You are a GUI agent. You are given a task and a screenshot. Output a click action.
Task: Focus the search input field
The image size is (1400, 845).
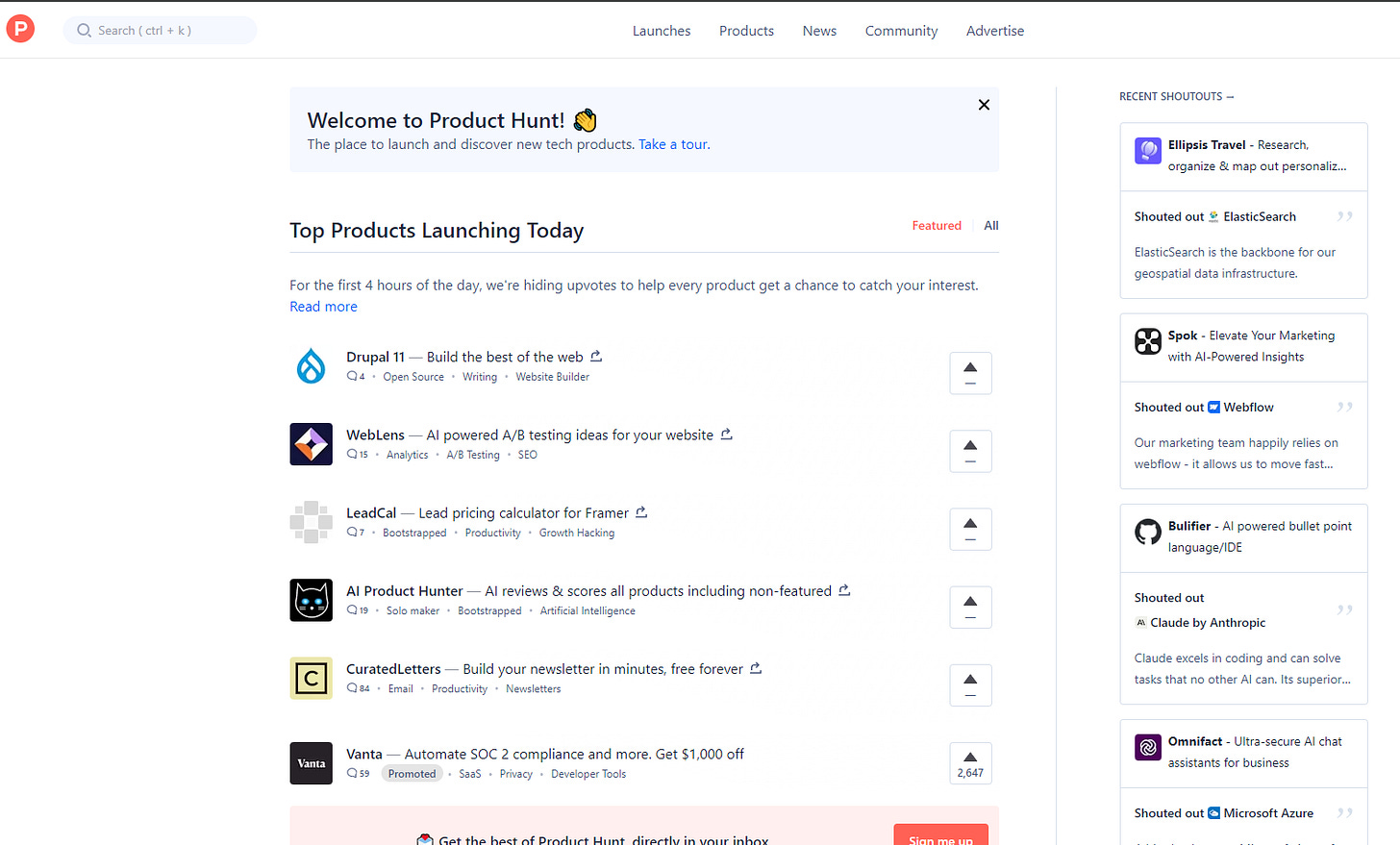(160, 30)
